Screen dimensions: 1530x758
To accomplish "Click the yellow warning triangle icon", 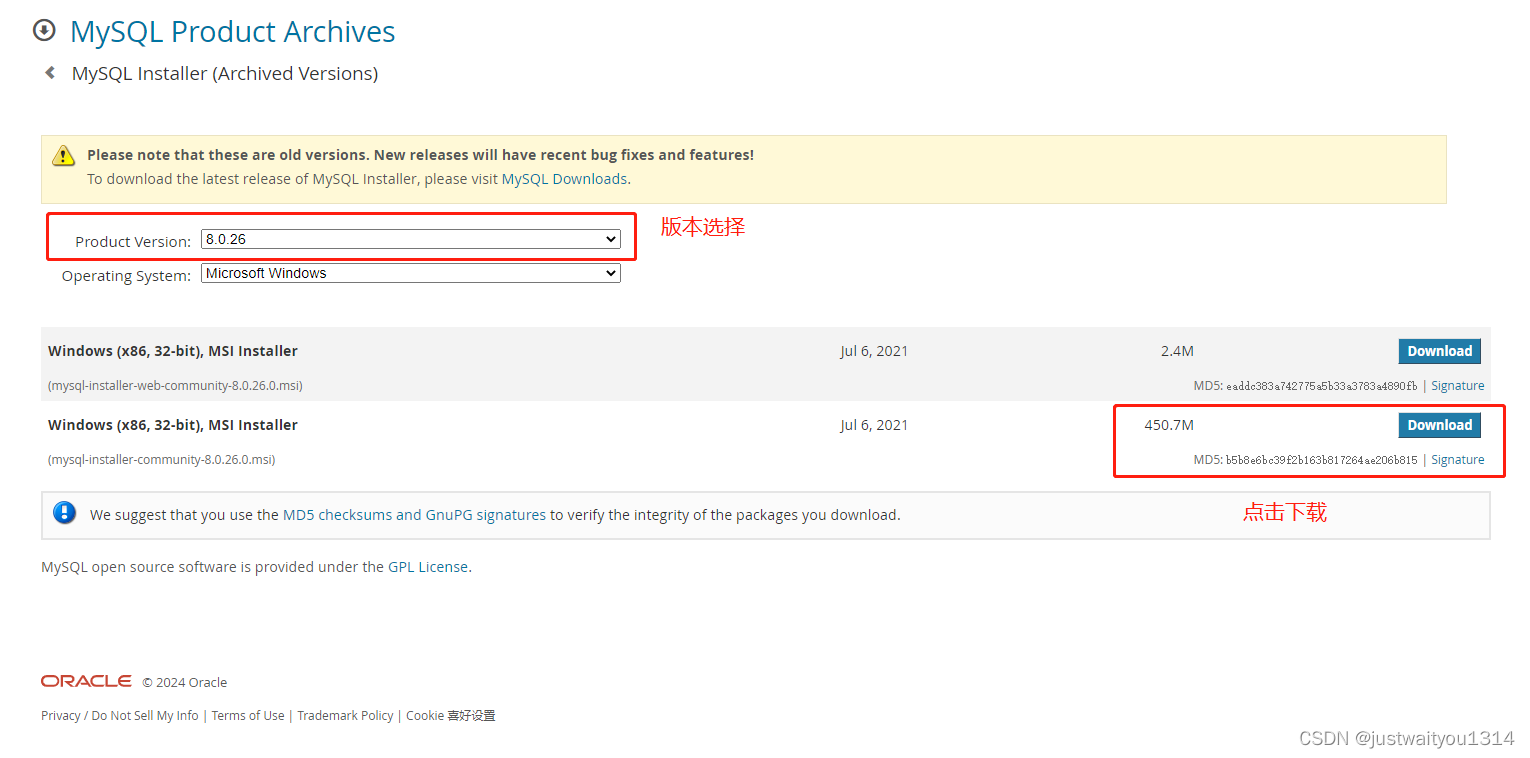I will (x=62, y=155).
